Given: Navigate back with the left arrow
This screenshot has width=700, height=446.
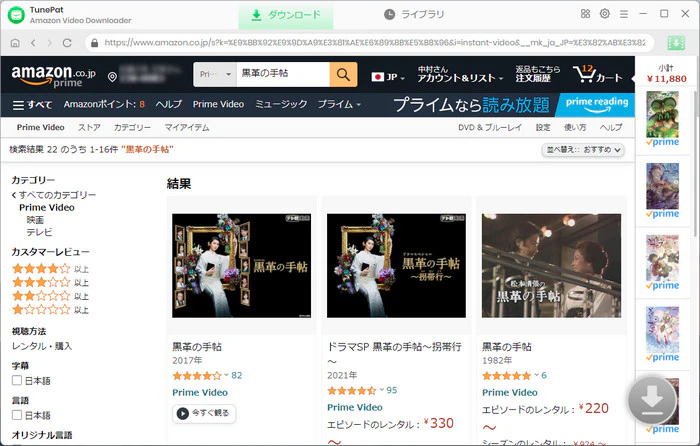Looking at the screenshot, I should pos(33,43).
